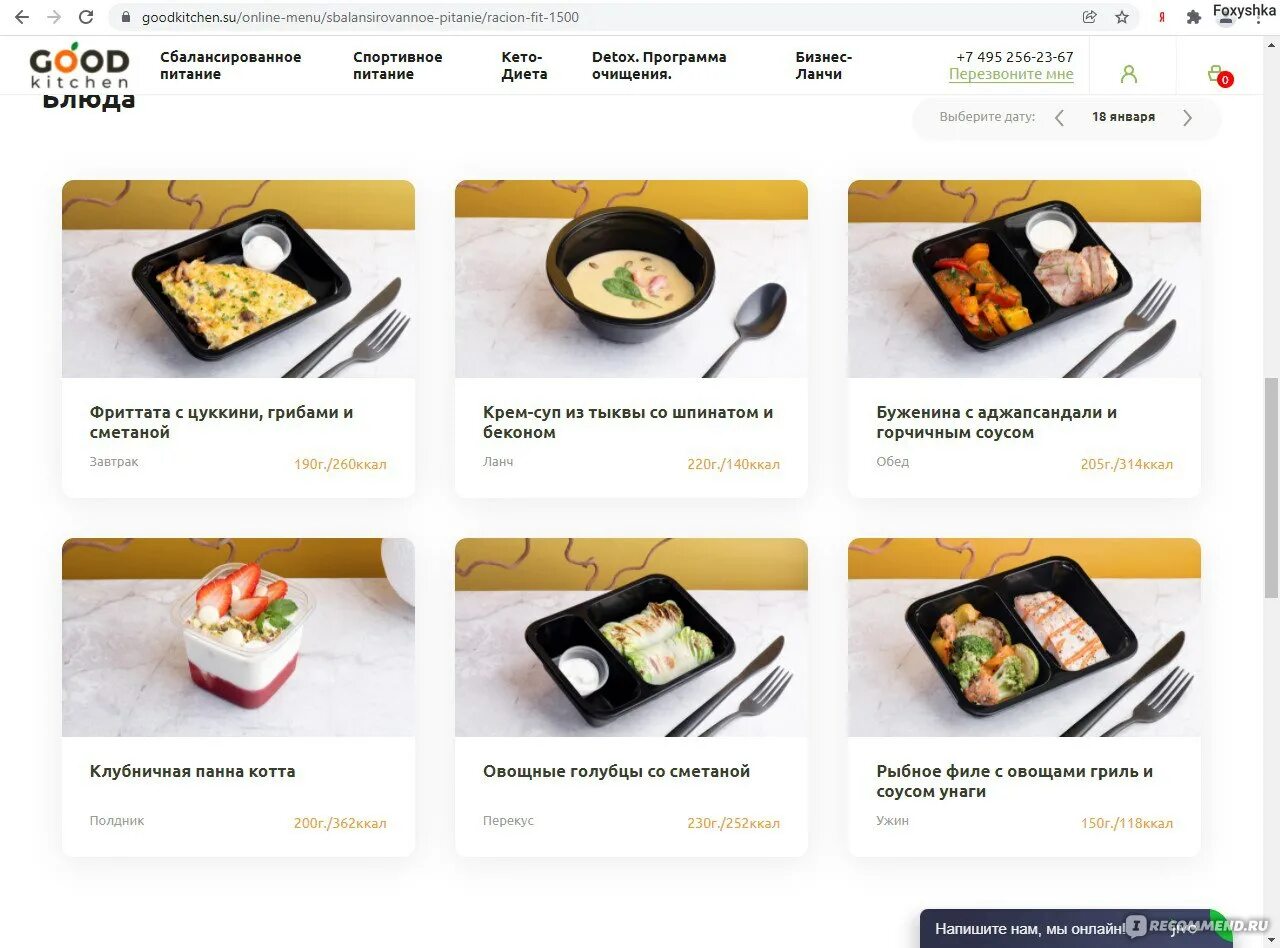Image resolution: width=1280 pixels, height=948 pixels.
Task: Go to the next date with right chevron
Action: coord(1187,118)
